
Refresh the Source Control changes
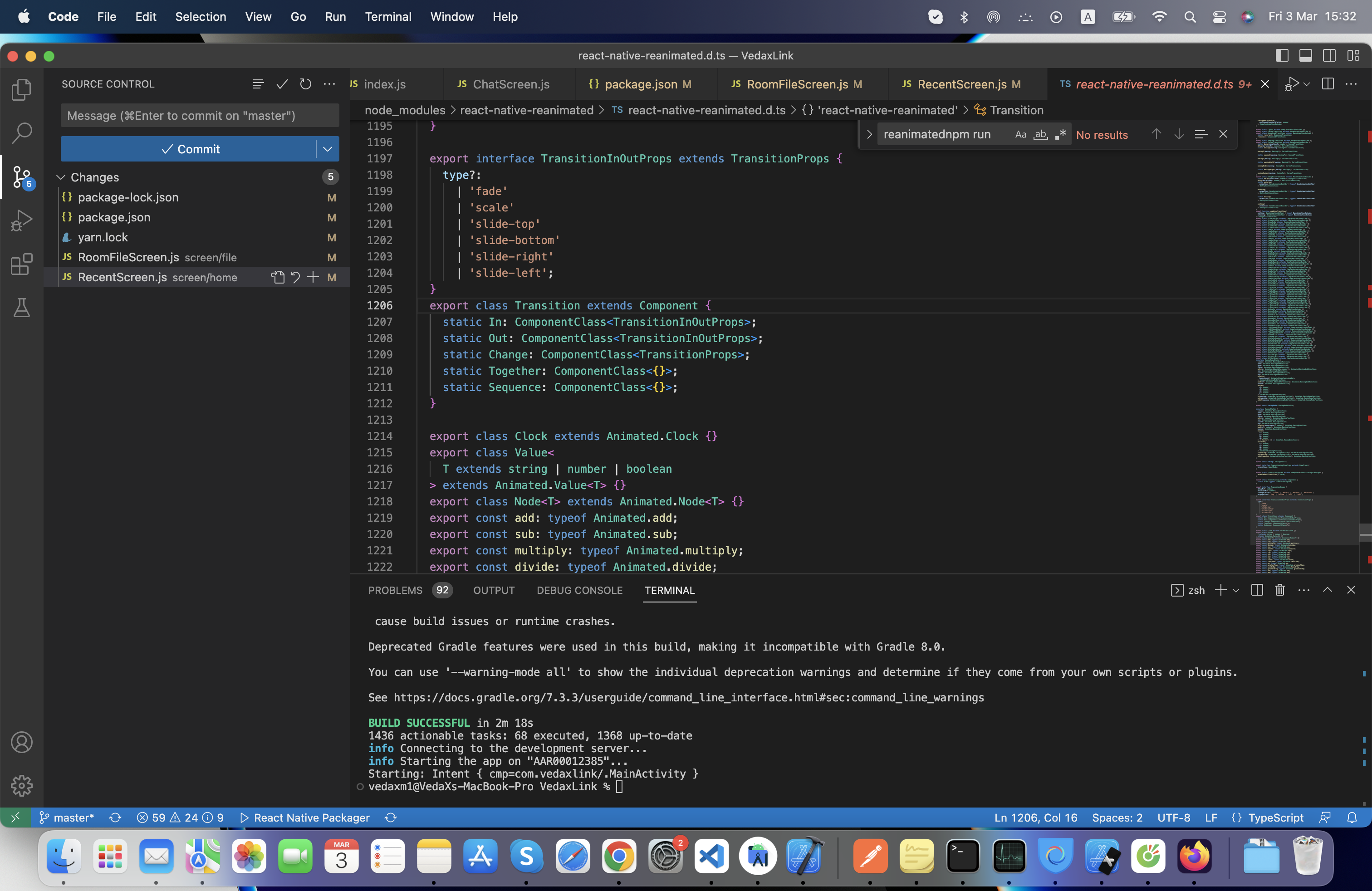(x=305, y=83)
